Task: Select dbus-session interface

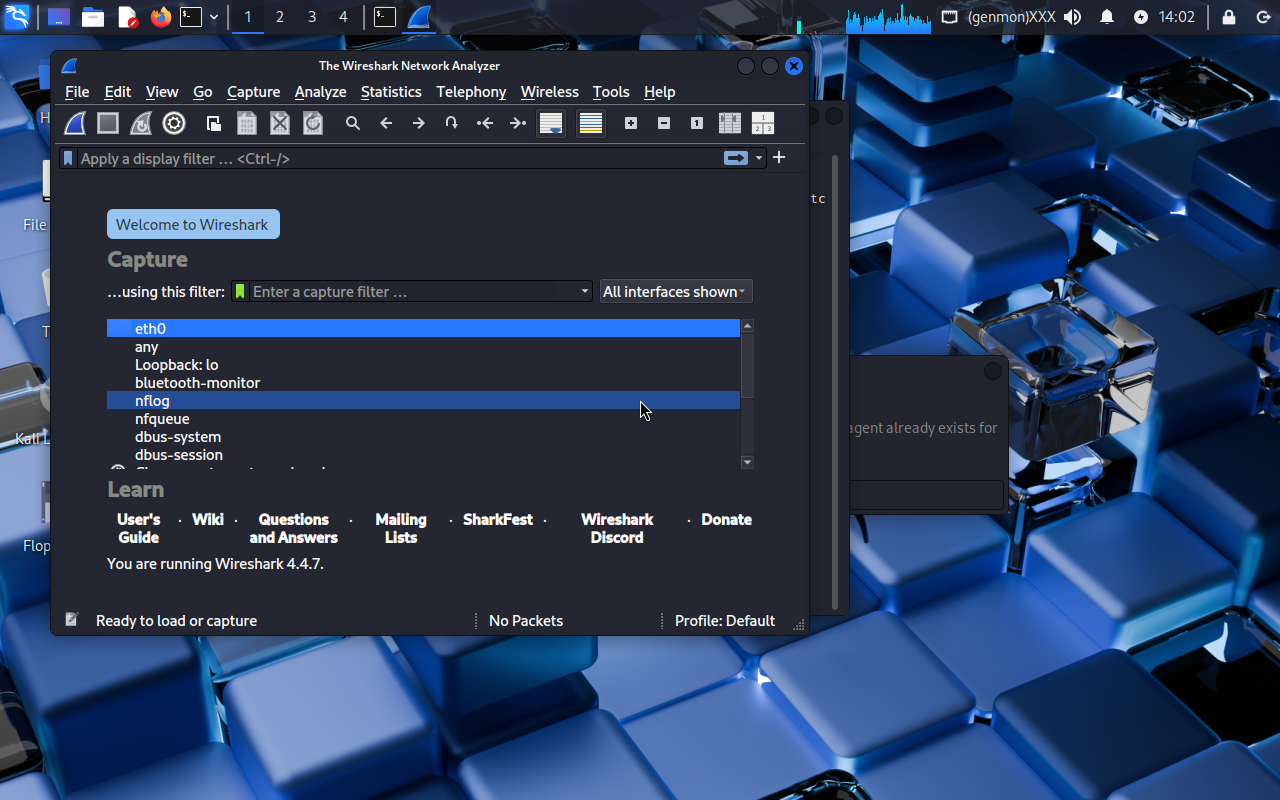Action: (423, 454)
